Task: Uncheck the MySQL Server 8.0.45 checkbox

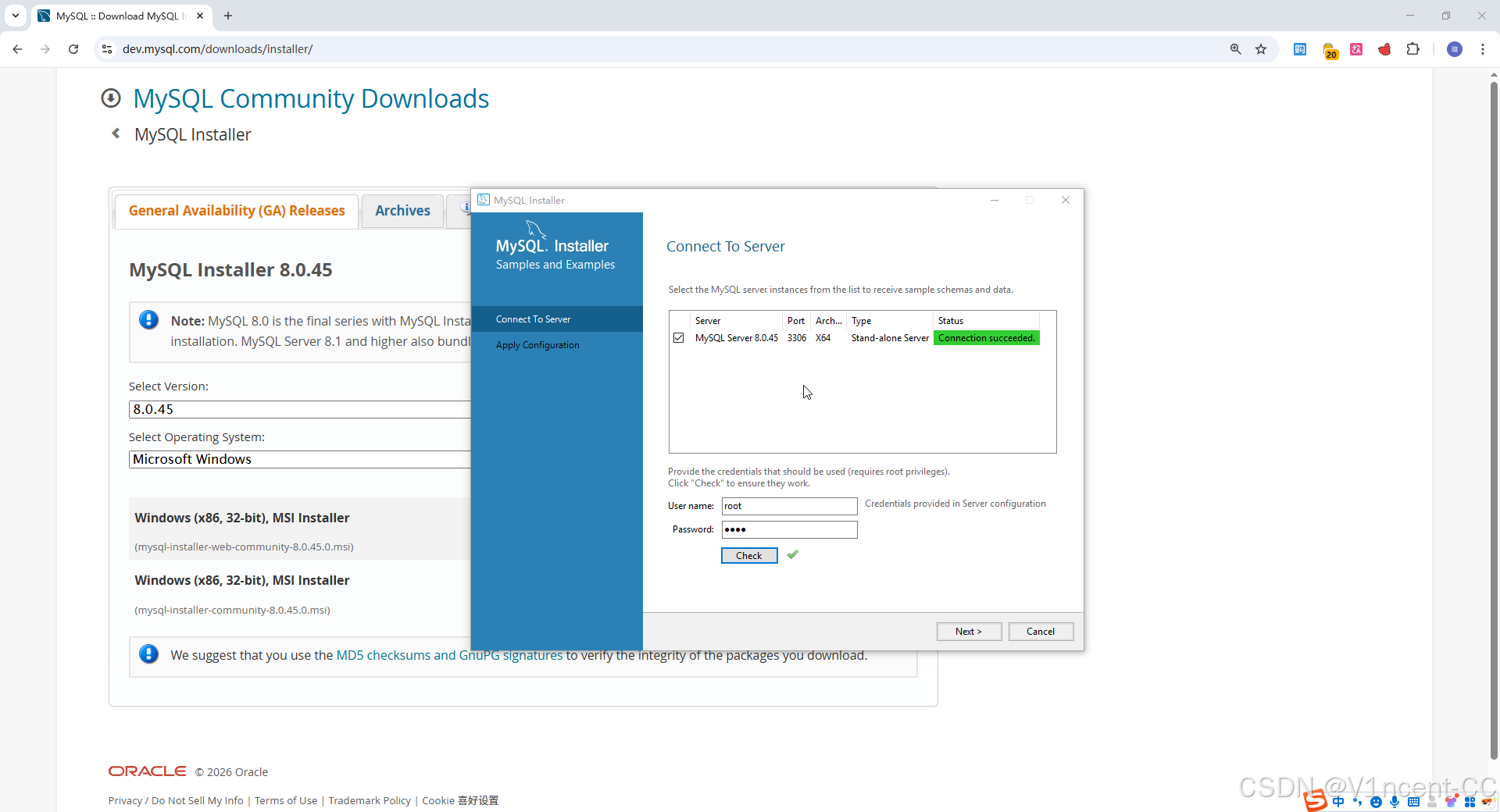Action: click(x=679, y=338)
